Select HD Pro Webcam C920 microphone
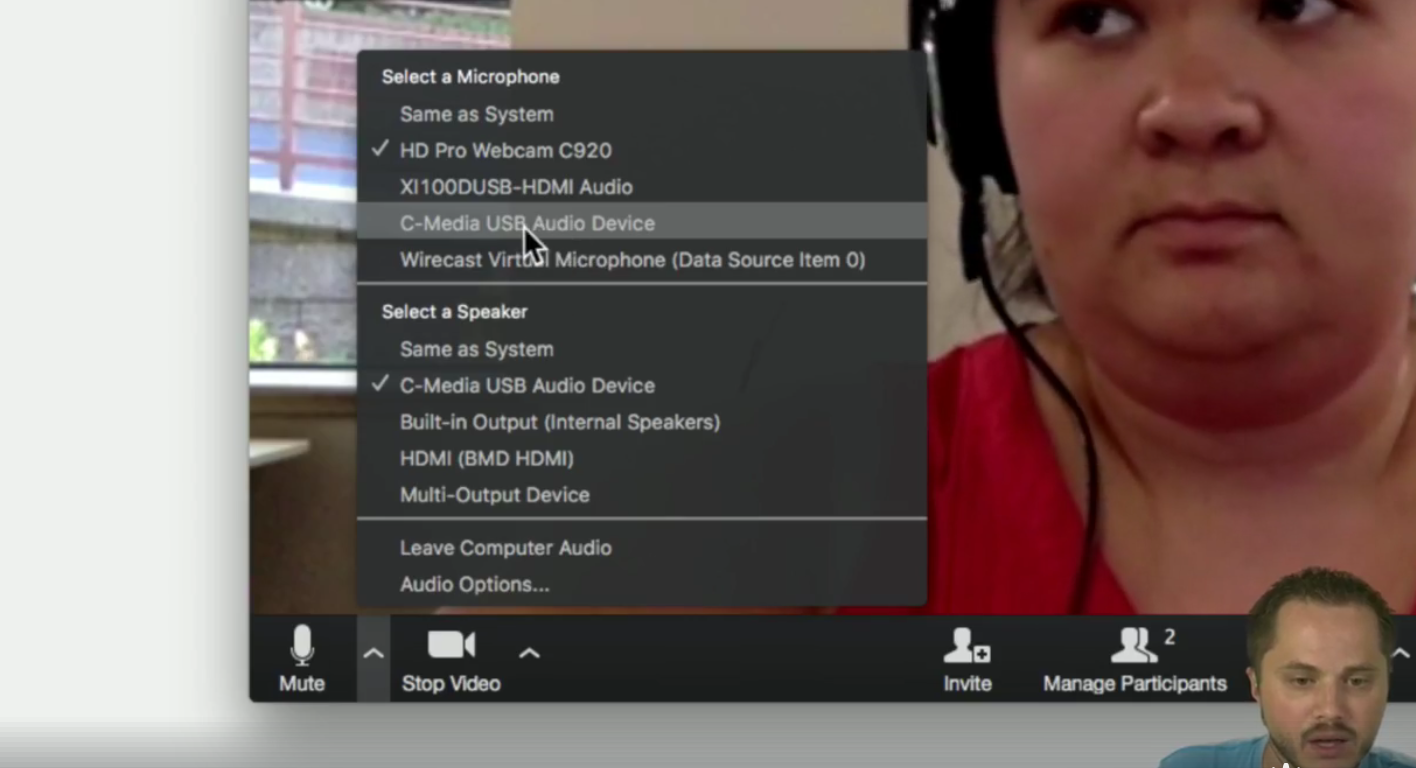 505,150
